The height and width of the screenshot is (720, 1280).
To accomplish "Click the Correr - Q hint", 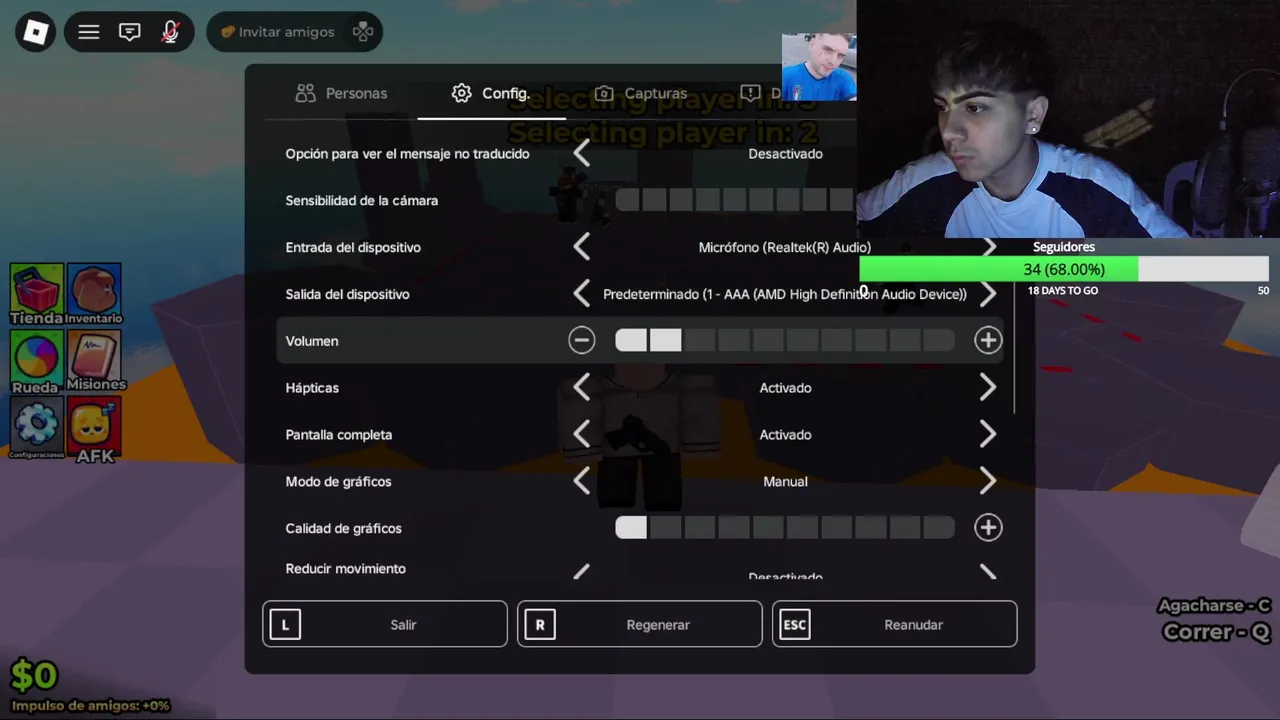I will [1216, 632].
